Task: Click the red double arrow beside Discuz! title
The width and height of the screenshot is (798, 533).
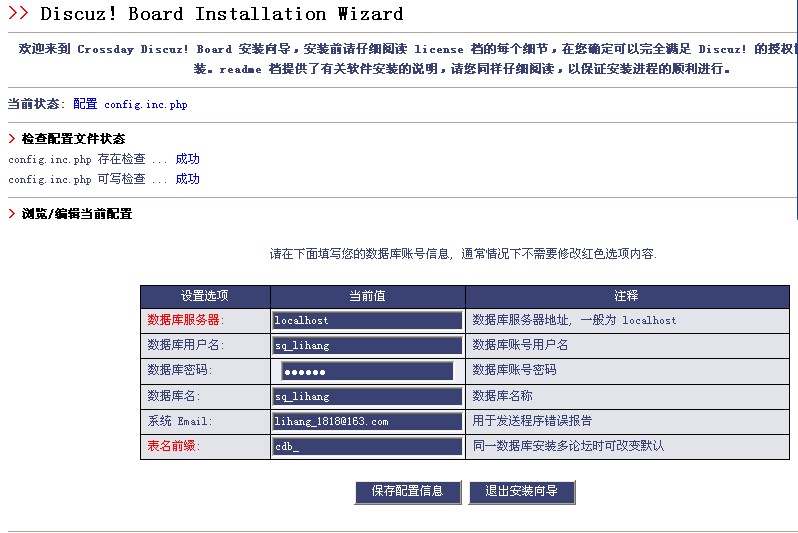Action: click(x=18, y=13)
